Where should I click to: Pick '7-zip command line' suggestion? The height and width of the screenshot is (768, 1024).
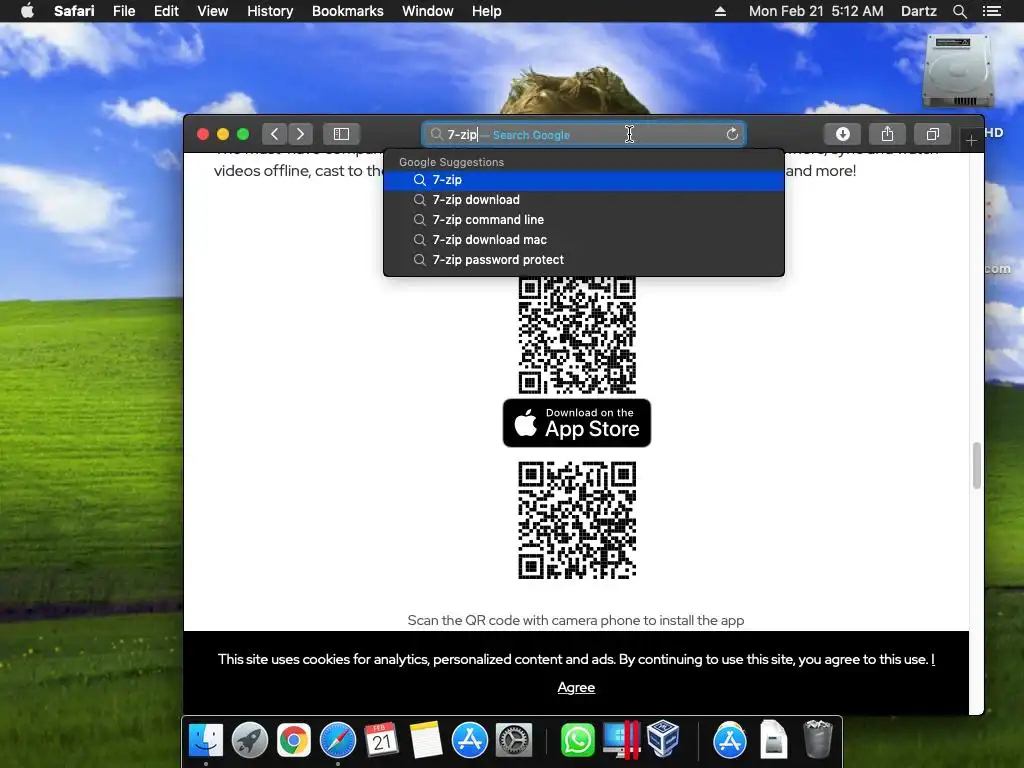tap(584, 220)
